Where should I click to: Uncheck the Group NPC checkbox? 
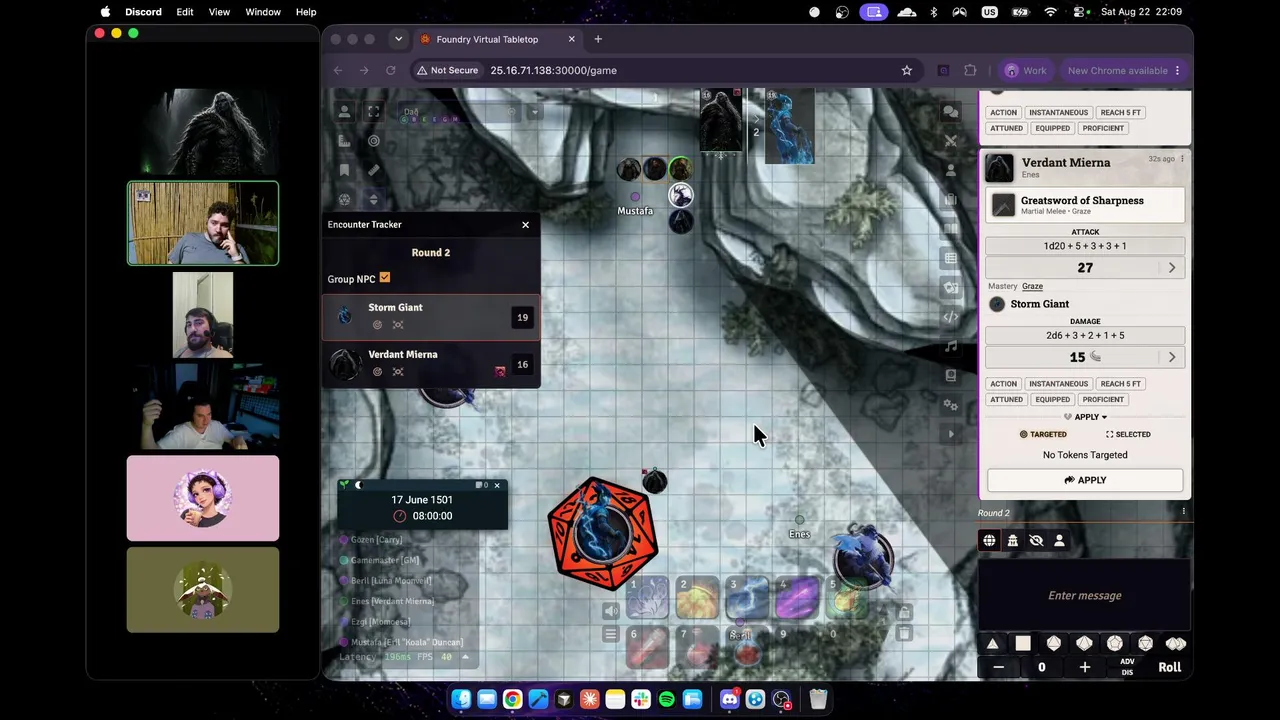385,278
